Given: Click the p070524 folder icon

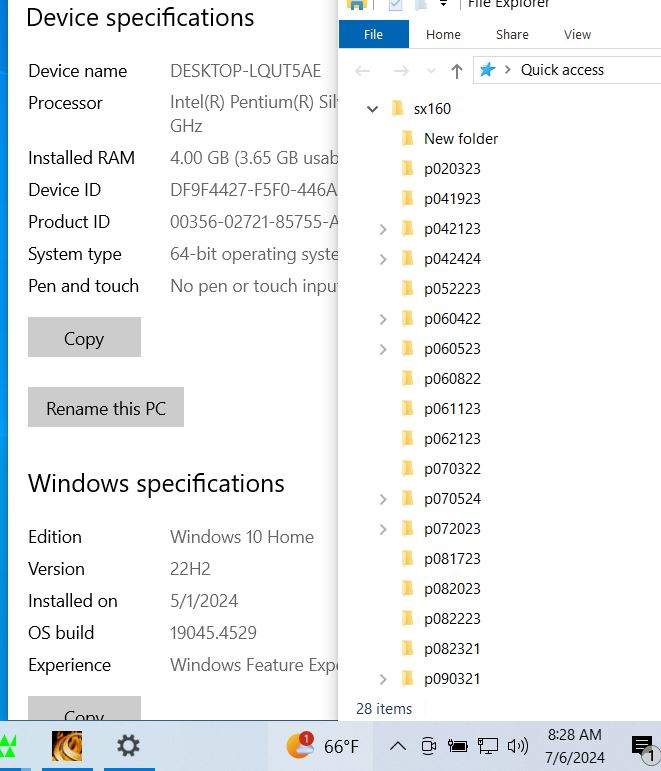Looking at the screenshot, I should [x=408, y=498].
